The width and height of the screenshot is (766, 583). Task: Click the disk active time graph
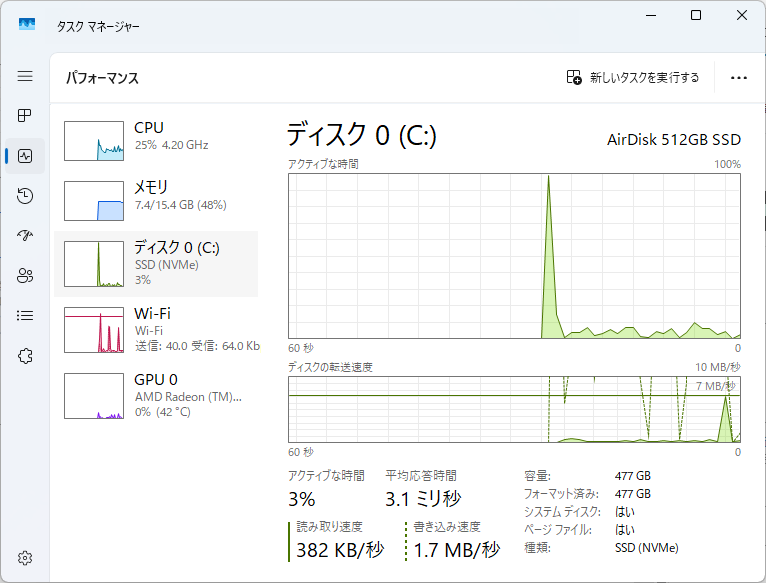click(x=514, y=255)
